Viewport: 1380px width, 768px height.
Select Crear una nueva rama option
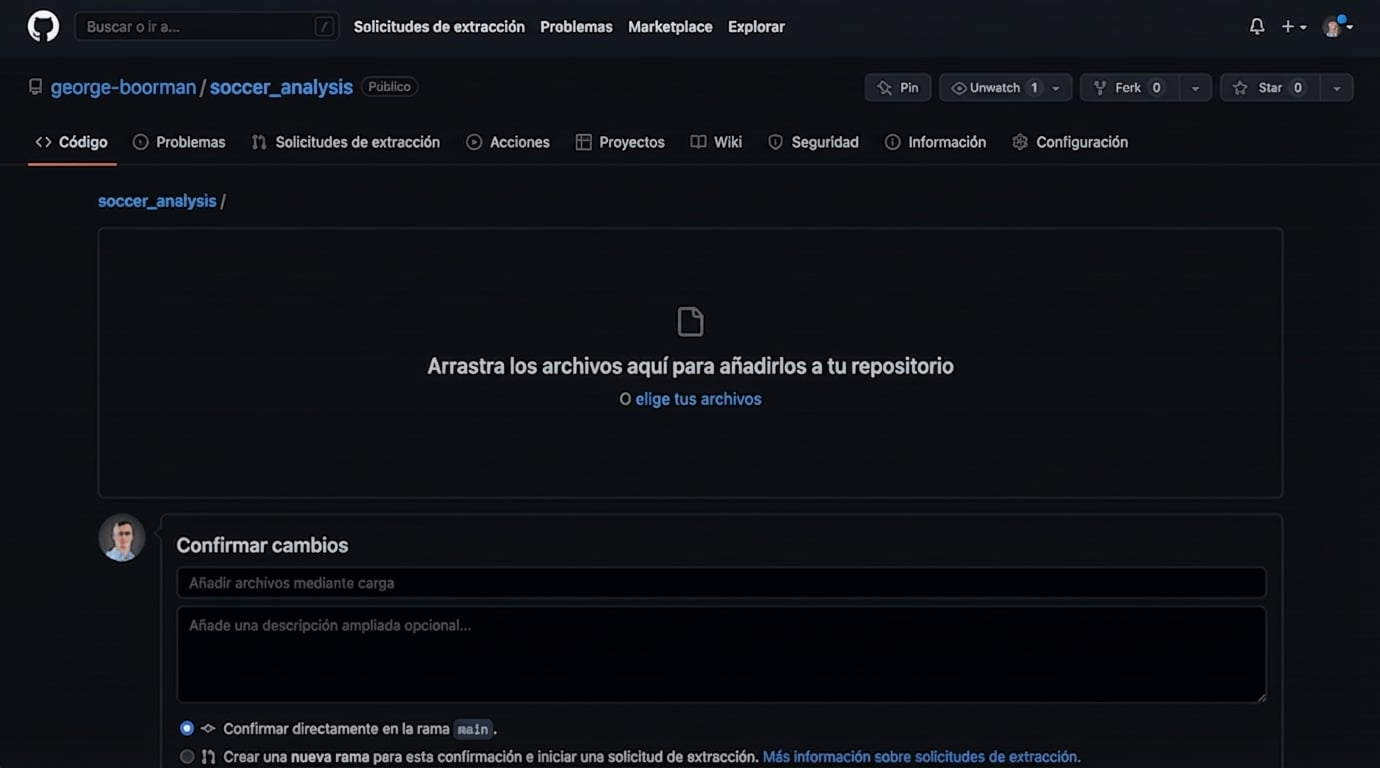[187, 757]
